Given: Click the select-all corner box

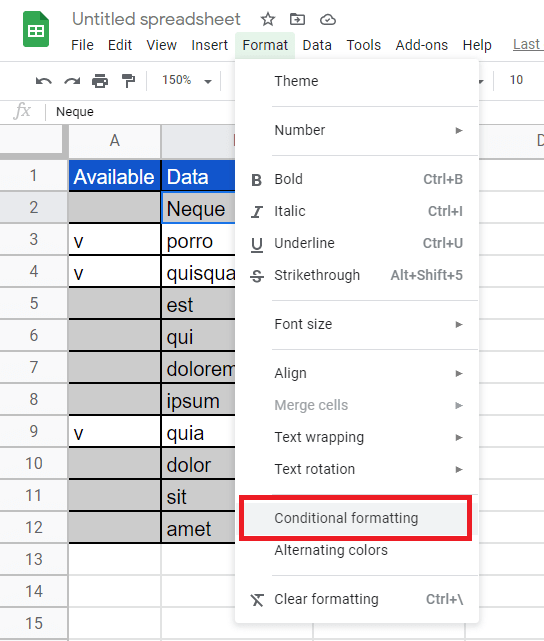Looking at the screenshot, I should tap(33, 141).
